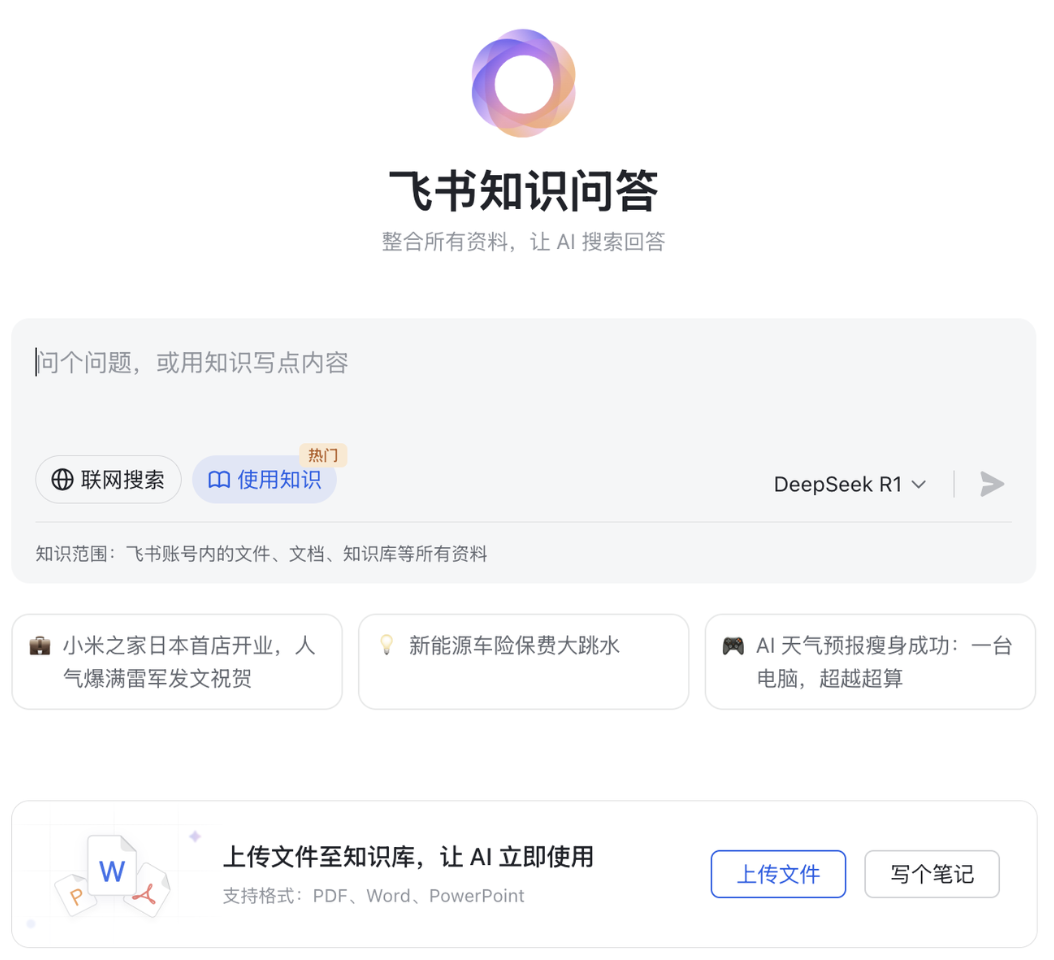
Task: Click the gamepad icon on AI 天气预报 card
Action: (733, 646)
